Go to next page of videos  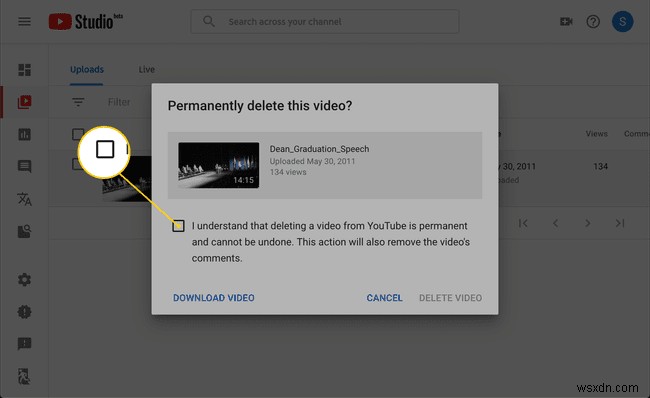[588, 223]
